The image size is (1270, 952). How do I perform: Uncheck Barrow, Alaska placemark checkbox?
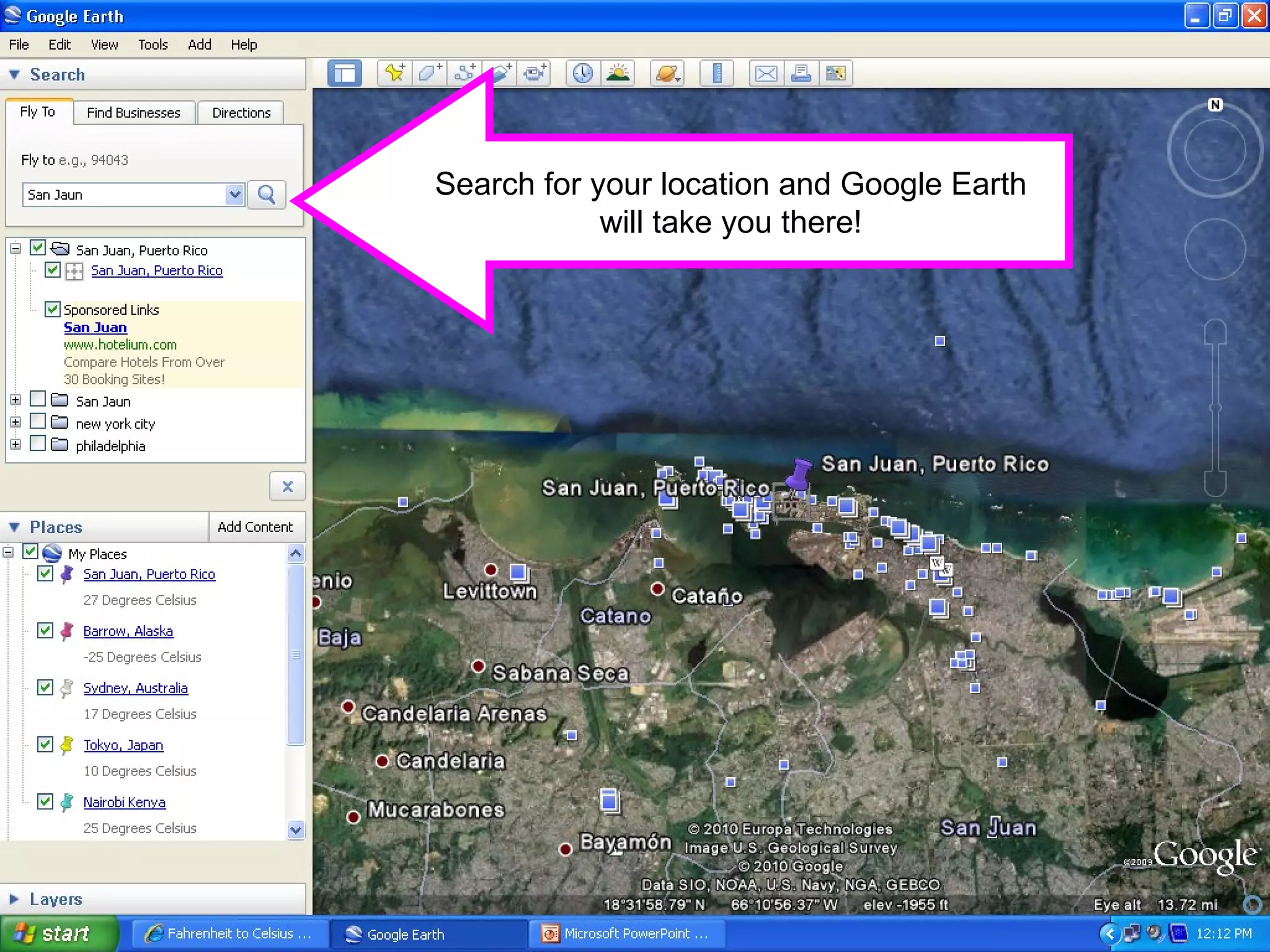(x=45, y=630)
